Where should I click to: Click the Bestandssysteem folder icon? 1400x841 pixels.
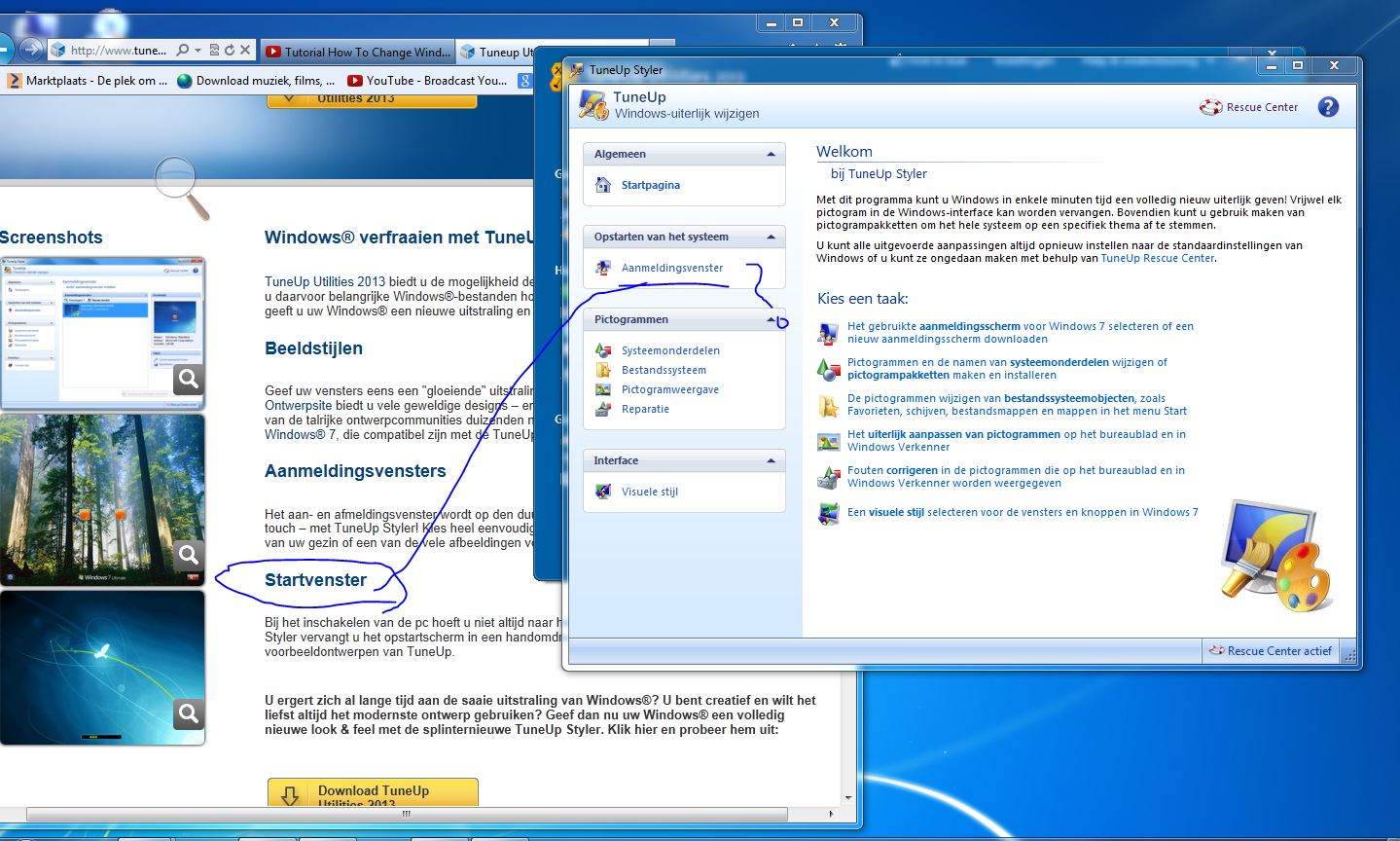click(x=603, y=370)
